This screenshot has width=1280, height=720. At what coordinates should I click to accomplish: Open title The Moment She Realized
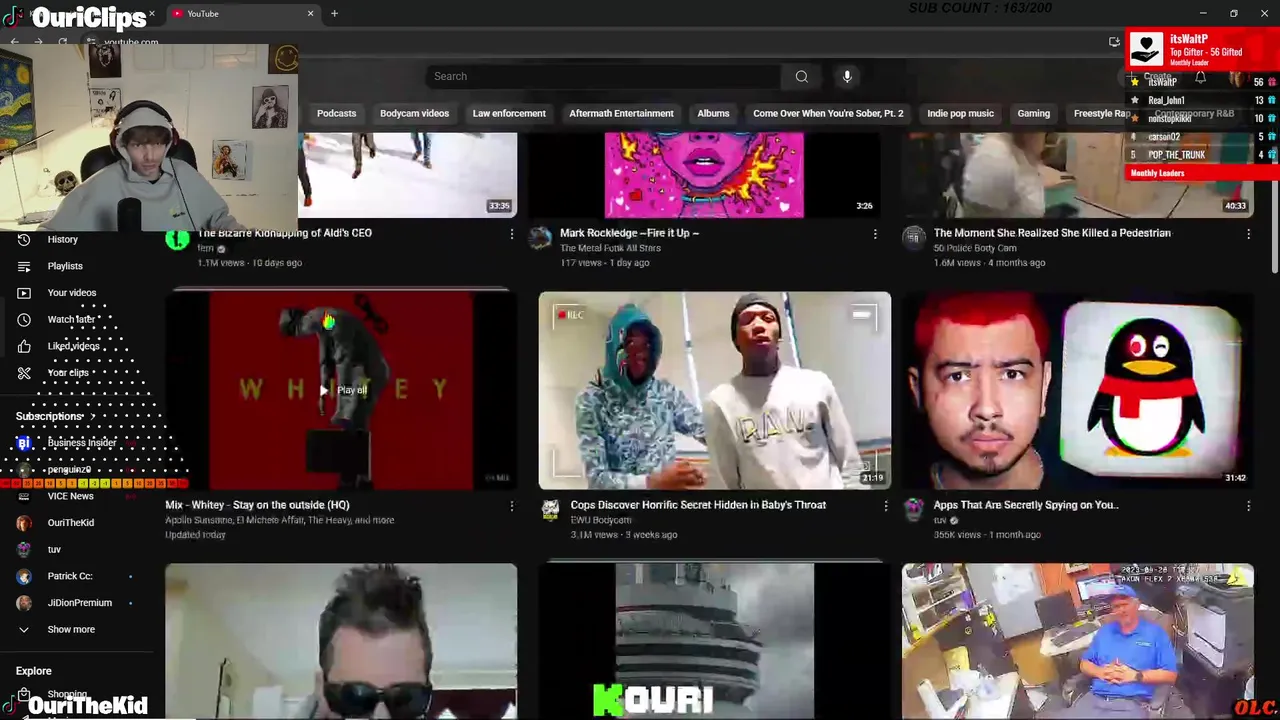[1052, 233]
